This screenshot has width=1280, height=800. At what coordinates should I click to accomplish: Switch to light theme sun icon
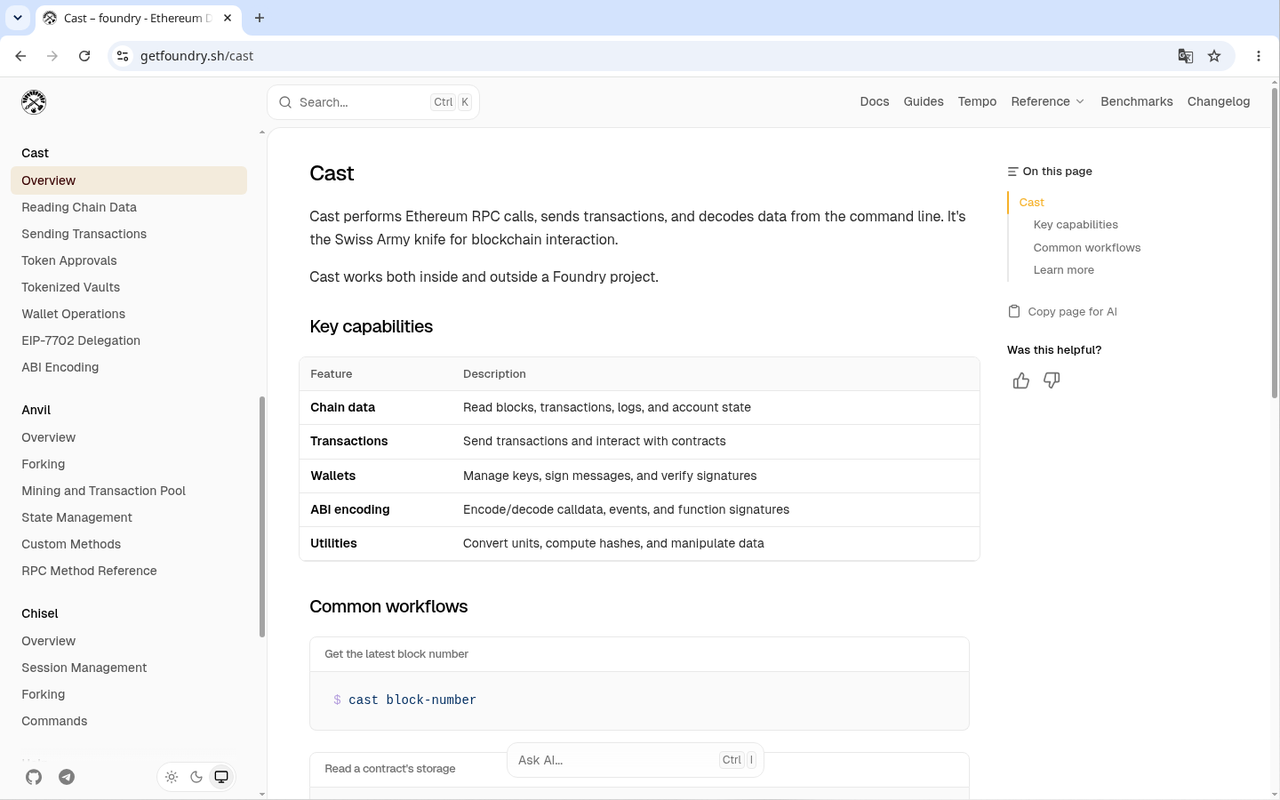click(172, 777)
